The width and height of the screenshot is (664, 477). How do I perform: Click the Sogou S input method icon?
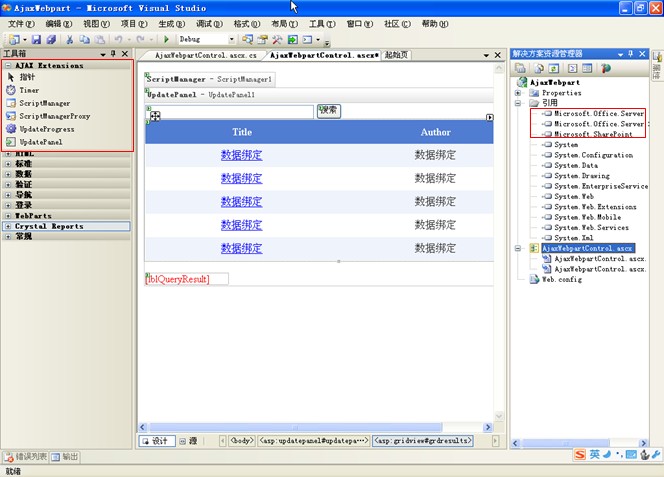(x=580, y=454)
